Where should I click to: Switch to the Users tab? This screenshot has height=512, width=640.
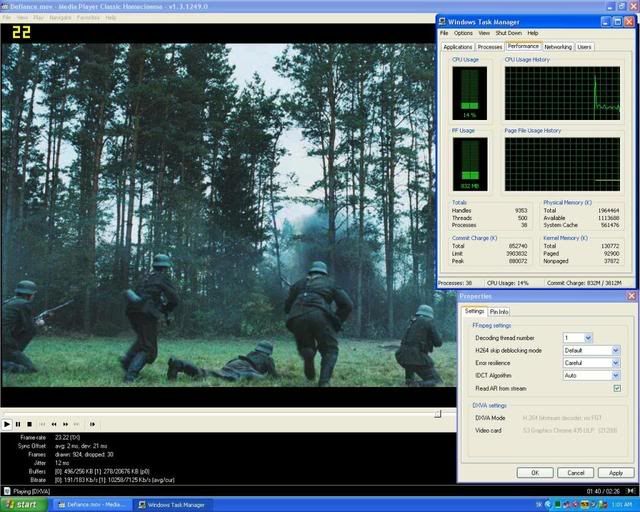coord(584,47)
